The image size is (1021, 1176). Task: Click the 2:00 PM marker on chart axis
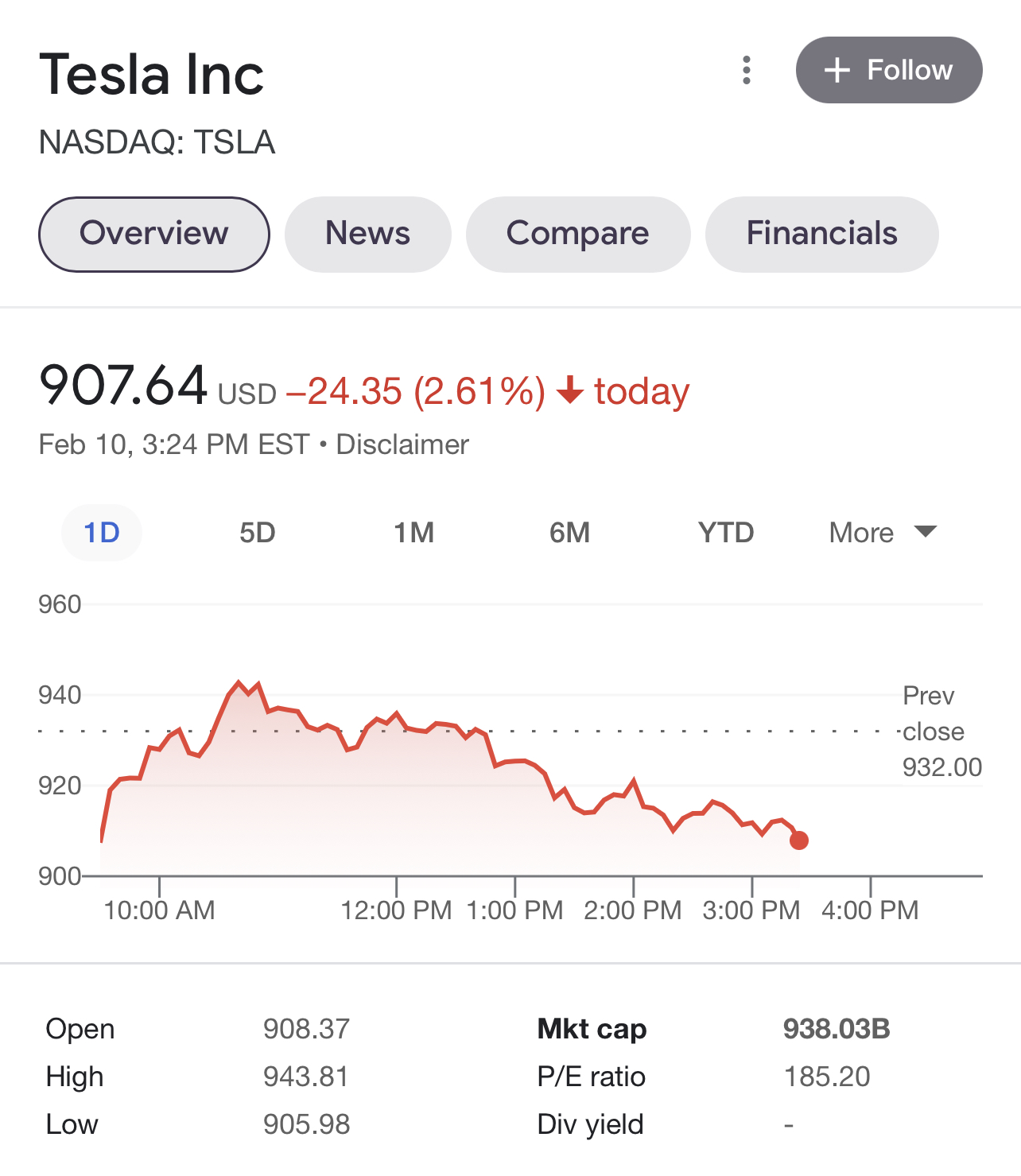click(633, 910)
